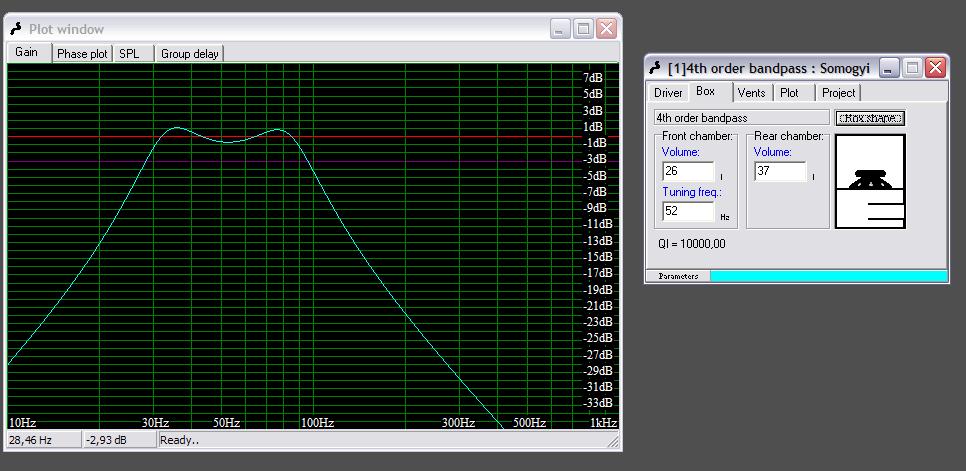Click the 500Hz axis label
The height and width of the screenshot is (471, 966).
coord(530,423)
